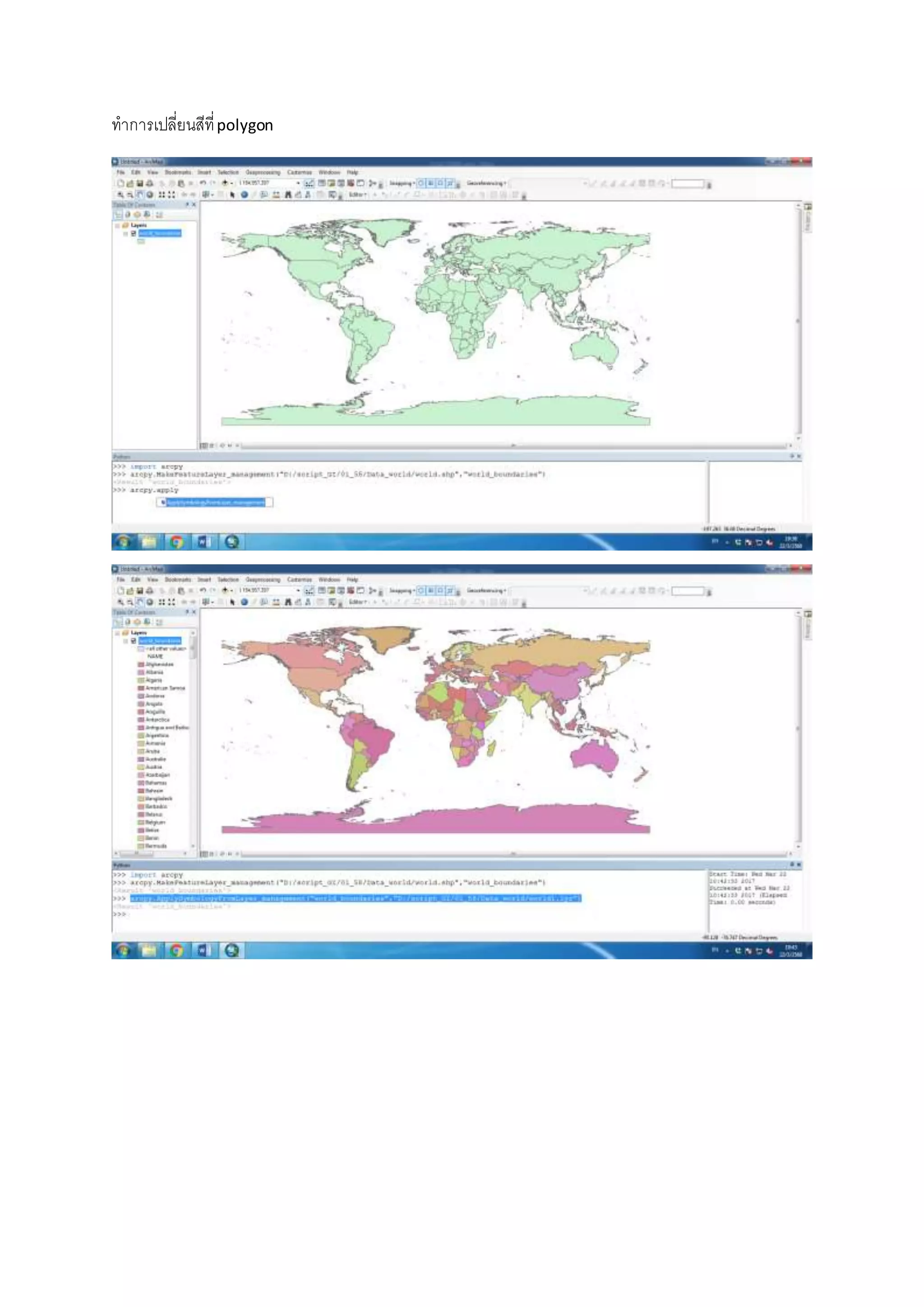
Task: Click Save disk icon in upper ArcMap toolbar
Action: (x=139, y=183)
